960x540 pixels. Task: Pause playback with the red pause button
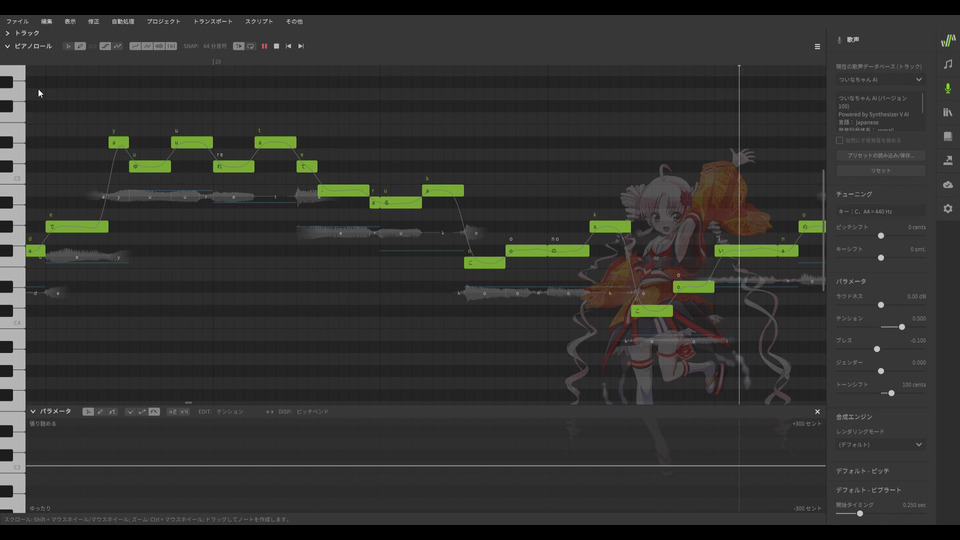tap(264, 46)
